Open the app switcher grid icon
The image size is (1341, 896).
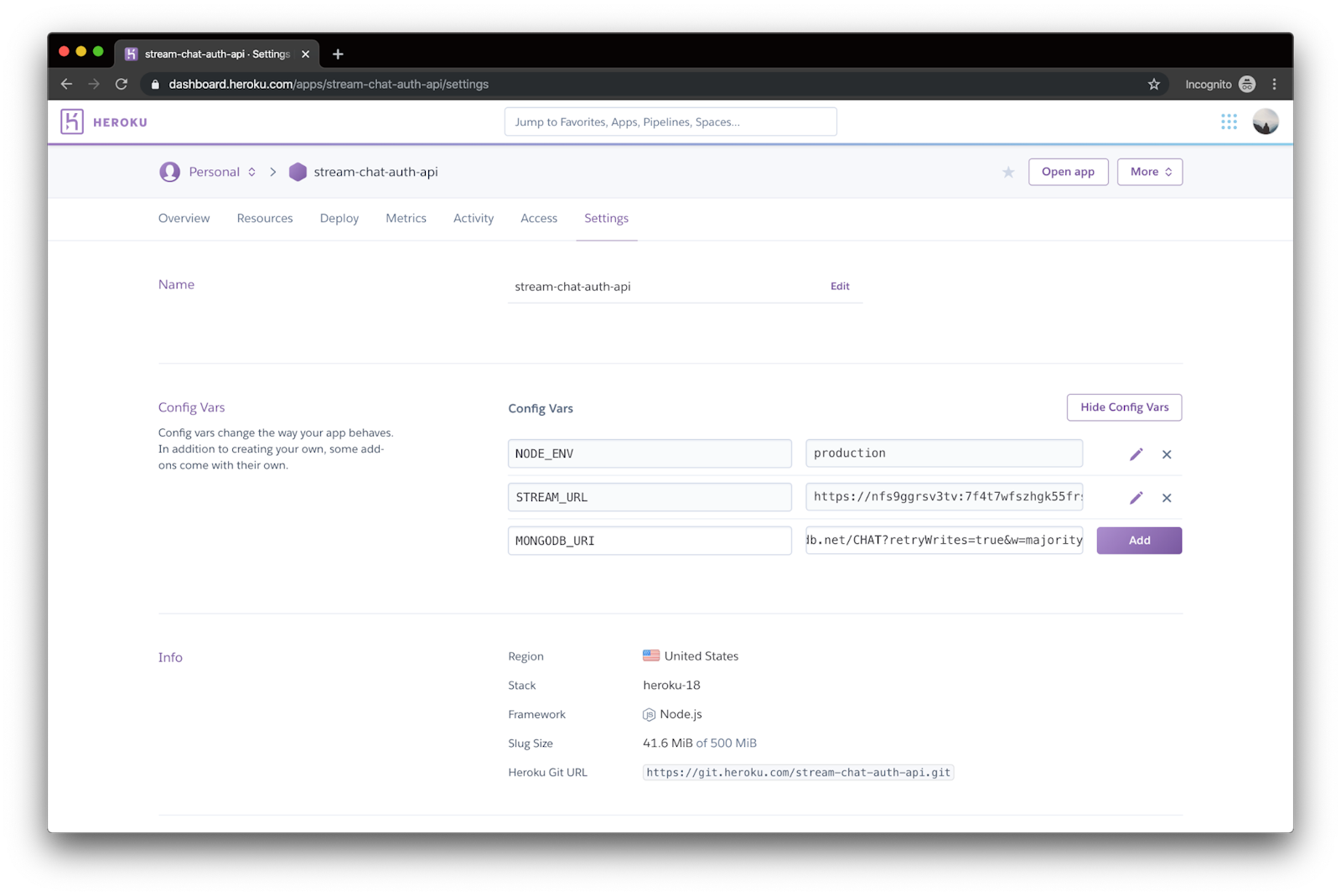click(x=1229, y=122)
